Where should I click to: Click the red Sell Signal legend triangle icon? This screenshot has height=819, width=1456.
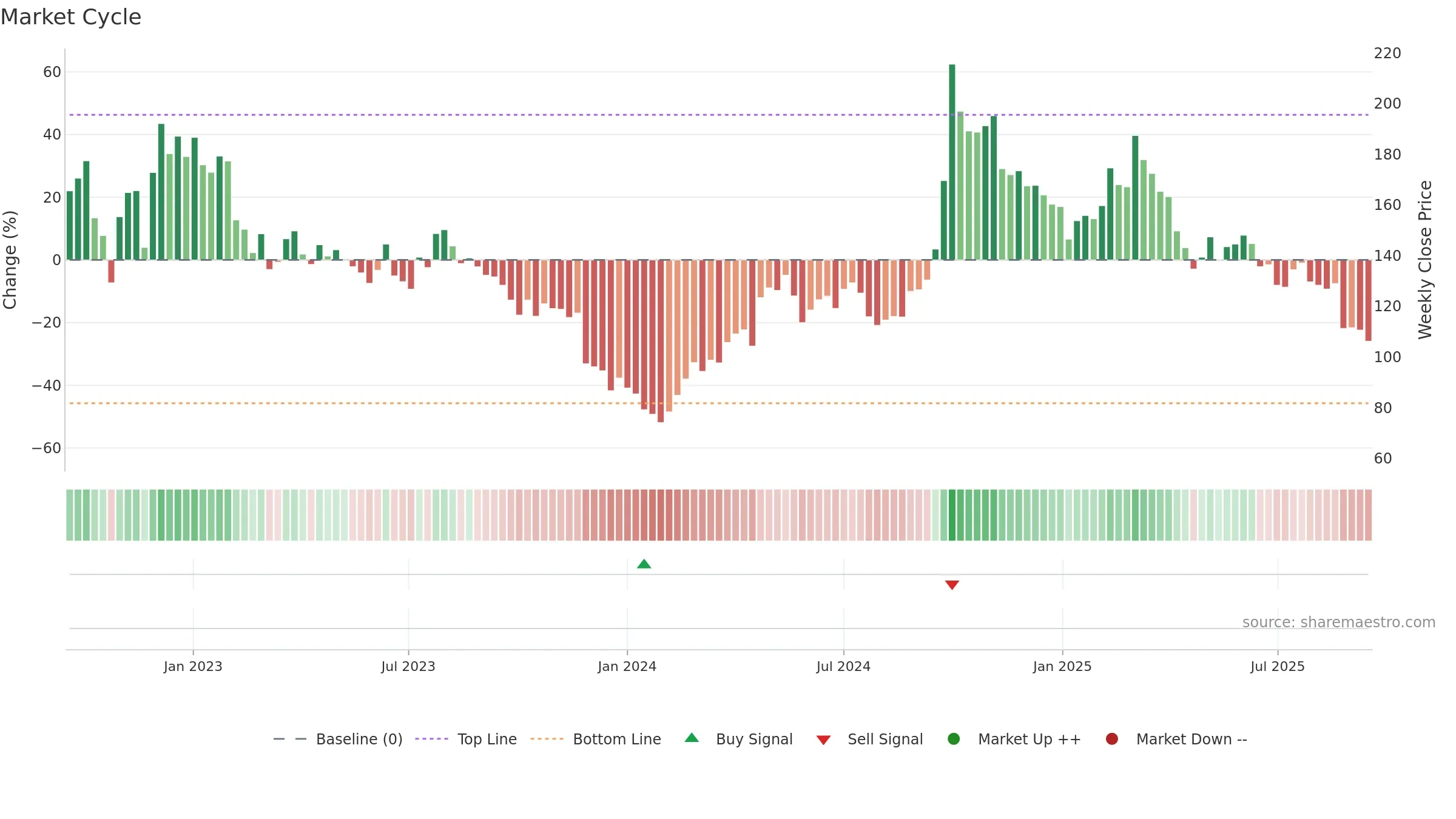(823, 740)
